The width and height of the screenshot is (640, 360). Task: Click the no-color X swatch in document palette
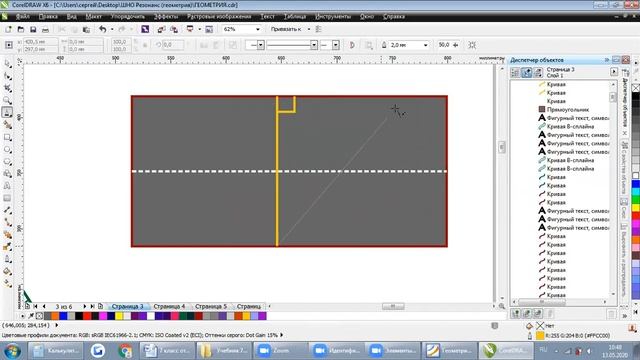click(x=40, y=316)
